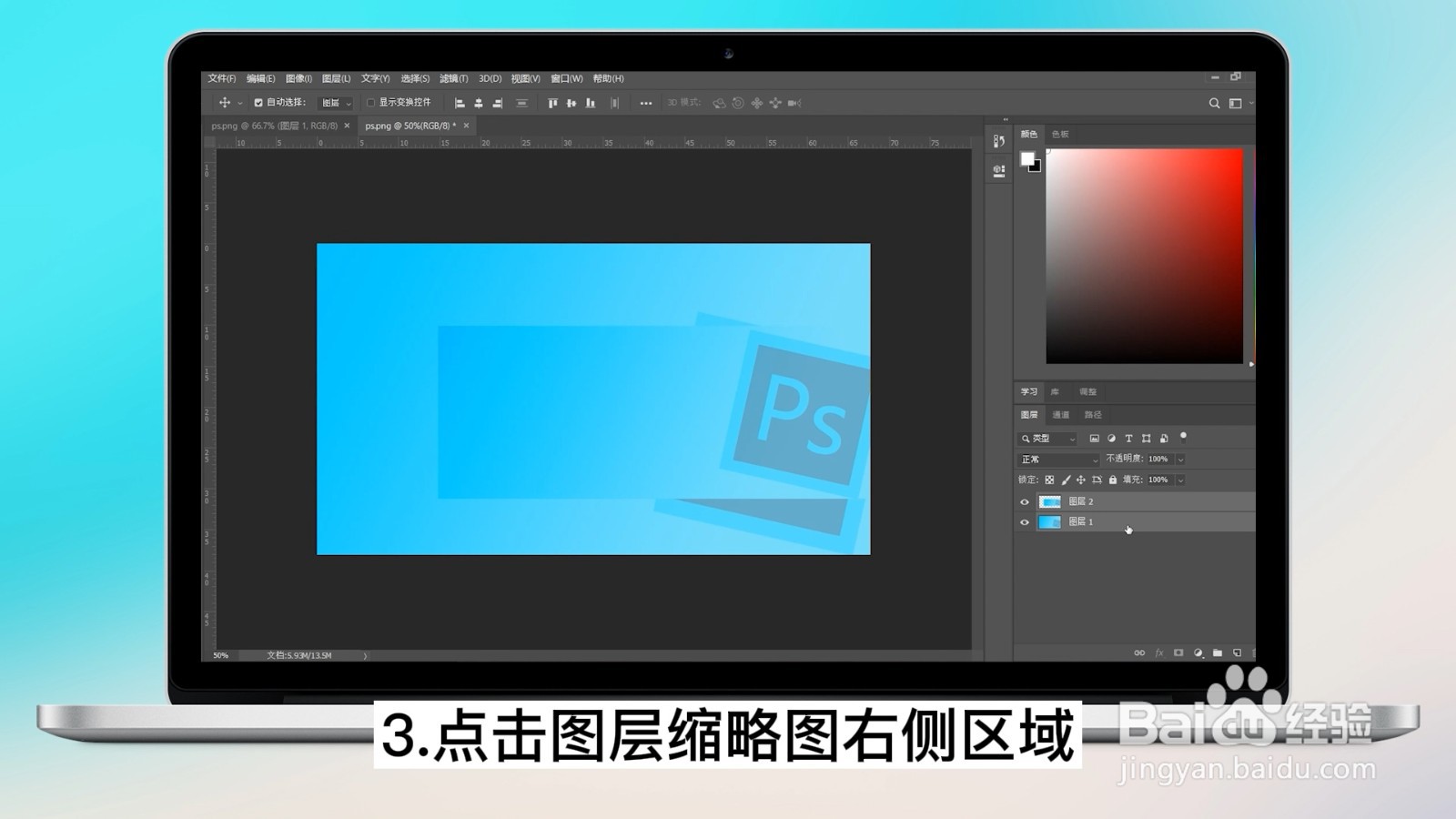The height and width of the screenshot is (819, 1456).
Task: Open the 类型 layer filter dropdown
Action: click(x=1048, y=439)
